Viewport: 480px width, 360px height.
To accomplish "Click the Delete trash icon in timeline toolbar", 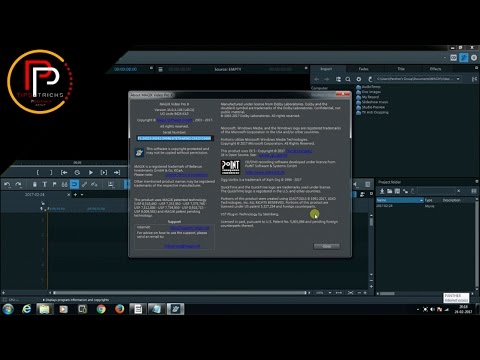I will click(x=34, y=184).
